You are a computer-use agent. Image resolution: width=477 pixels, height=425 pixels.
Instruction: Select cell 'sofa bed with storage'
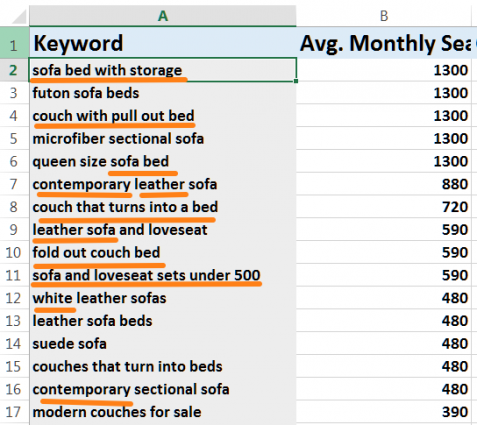(163, 70)
